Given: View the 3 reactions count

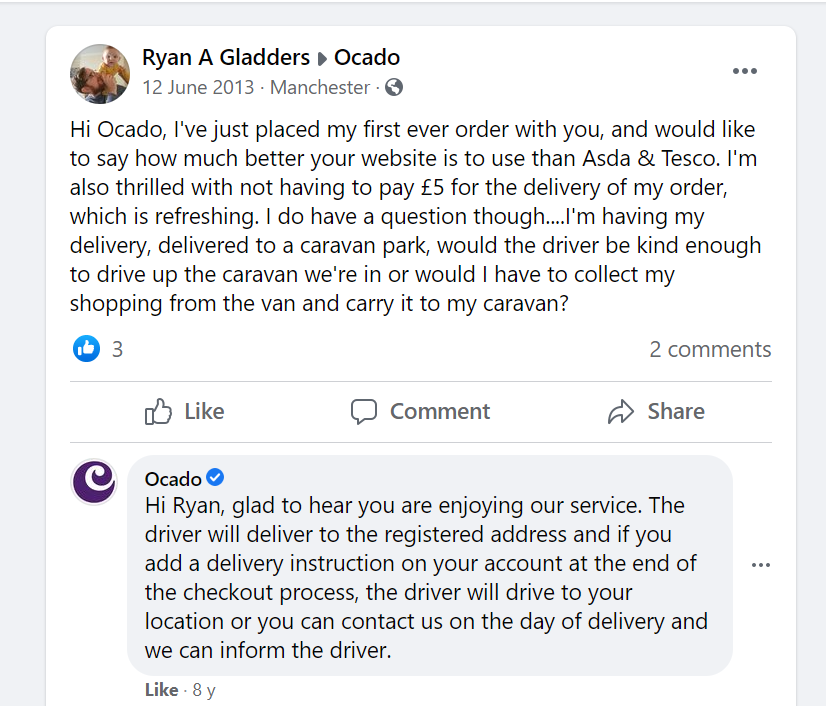Looking at the screenshot, I should coord(117,349).
